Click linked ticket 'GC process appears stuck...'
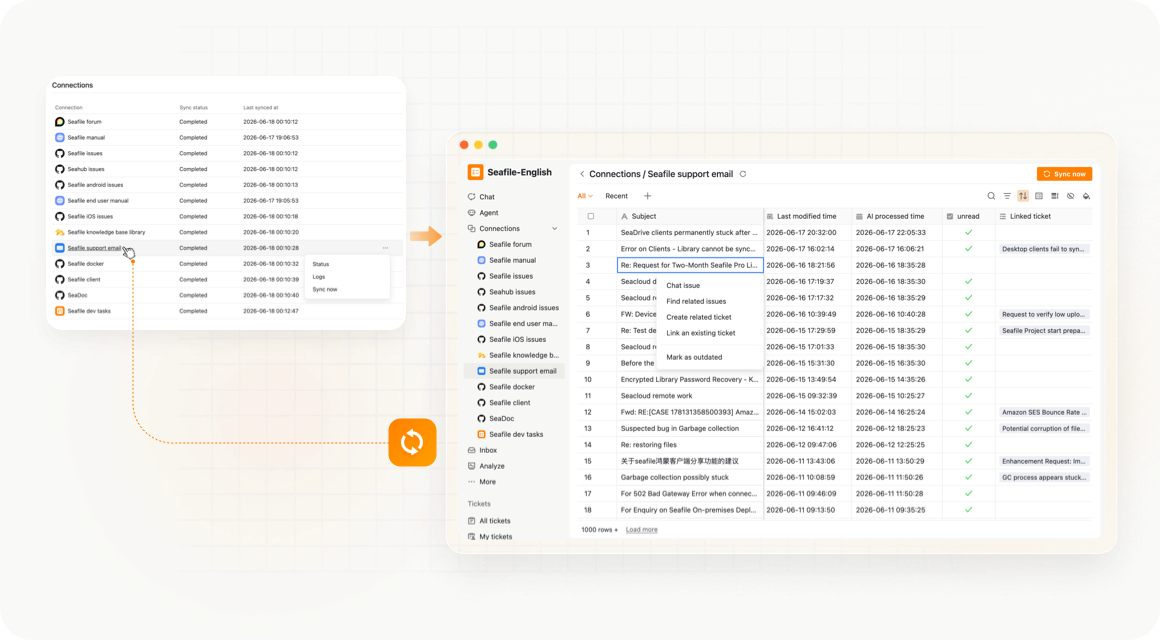This screenshot has width=1160, height=640. [1043, 477]
